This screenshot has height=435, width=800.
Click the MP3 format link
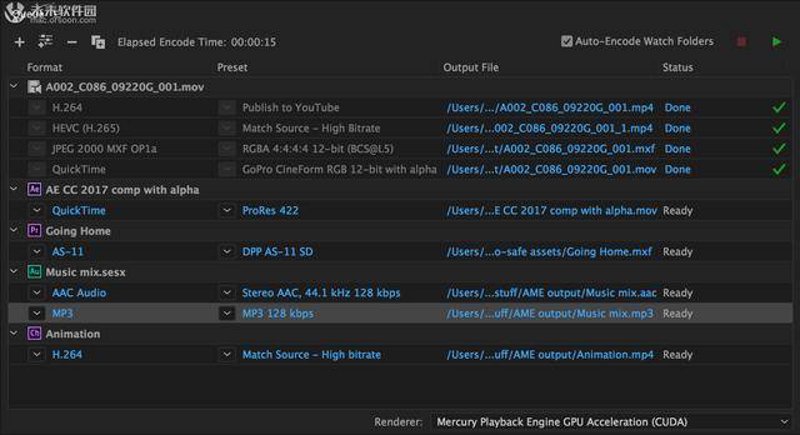tap(62, 313)
